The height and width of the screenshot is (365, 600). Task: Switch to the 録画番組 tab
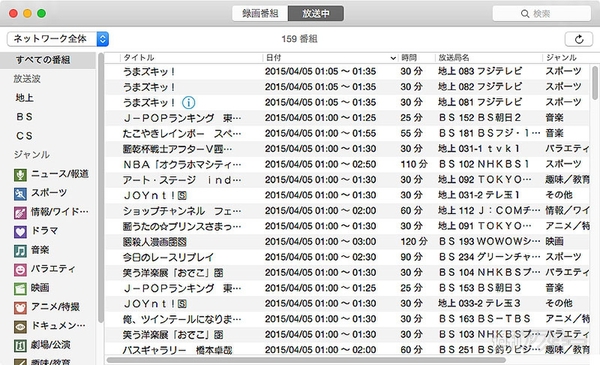pos(260,13)
